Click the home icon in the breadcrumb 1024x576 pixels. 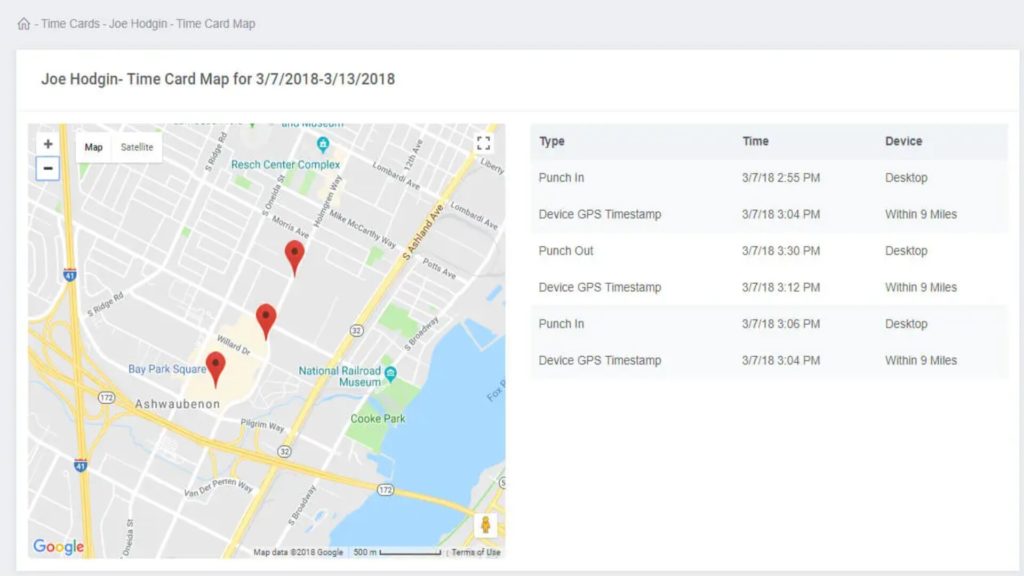(22, 22)
